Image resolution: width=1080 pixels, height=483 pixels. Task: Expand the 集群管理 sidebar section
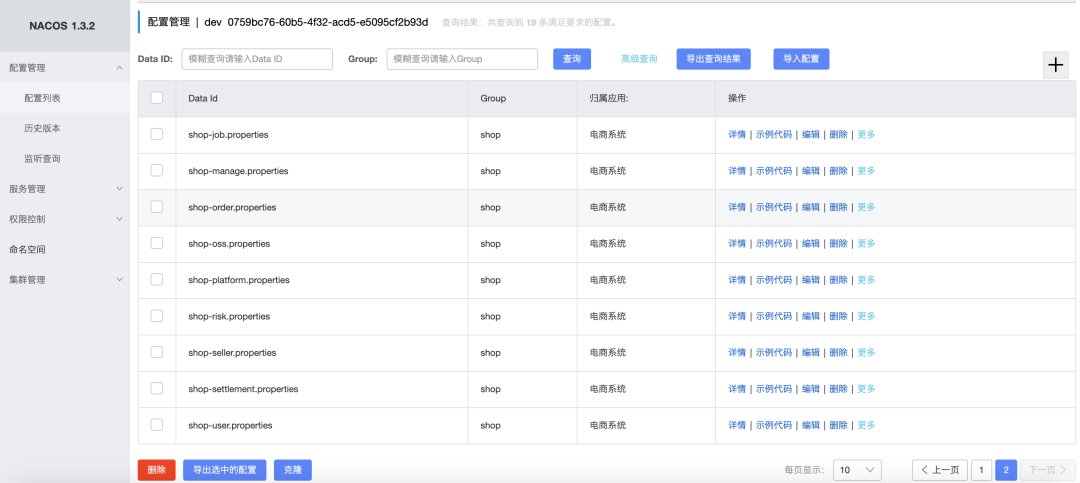tap(65, 280)
